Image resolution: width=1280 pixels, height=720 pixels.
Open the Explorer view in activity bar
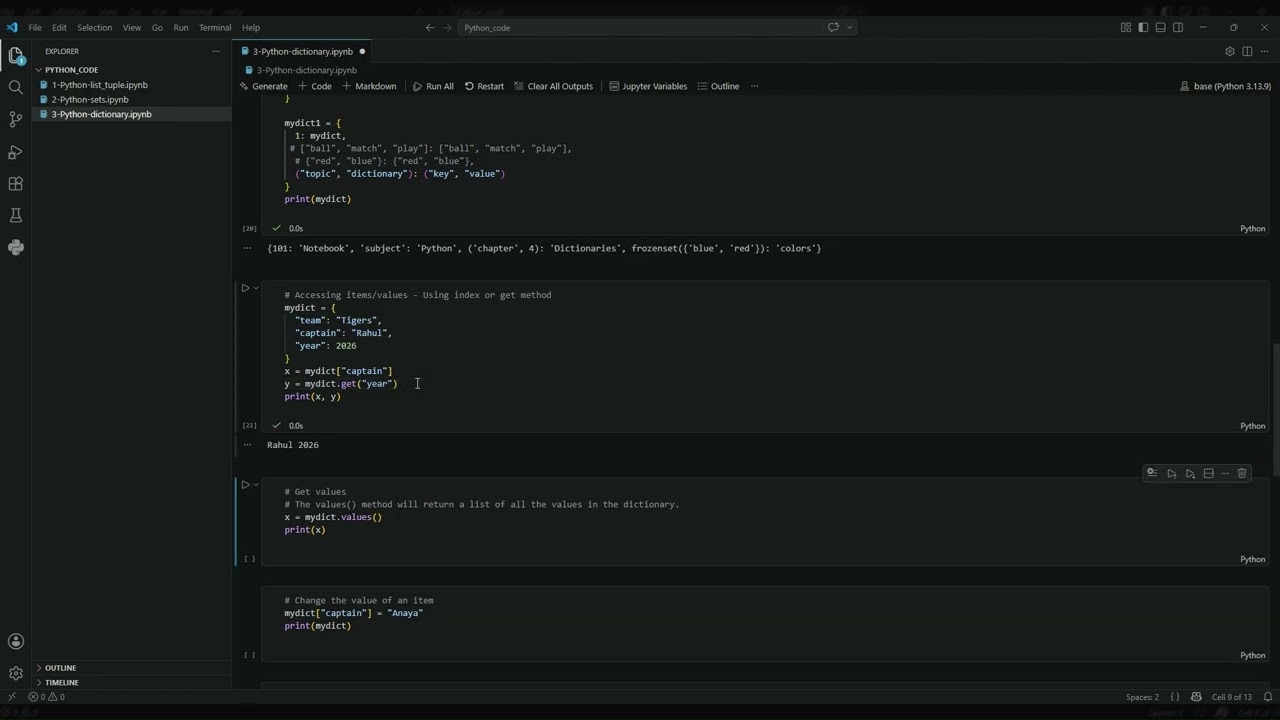click(x=15, y=56)
